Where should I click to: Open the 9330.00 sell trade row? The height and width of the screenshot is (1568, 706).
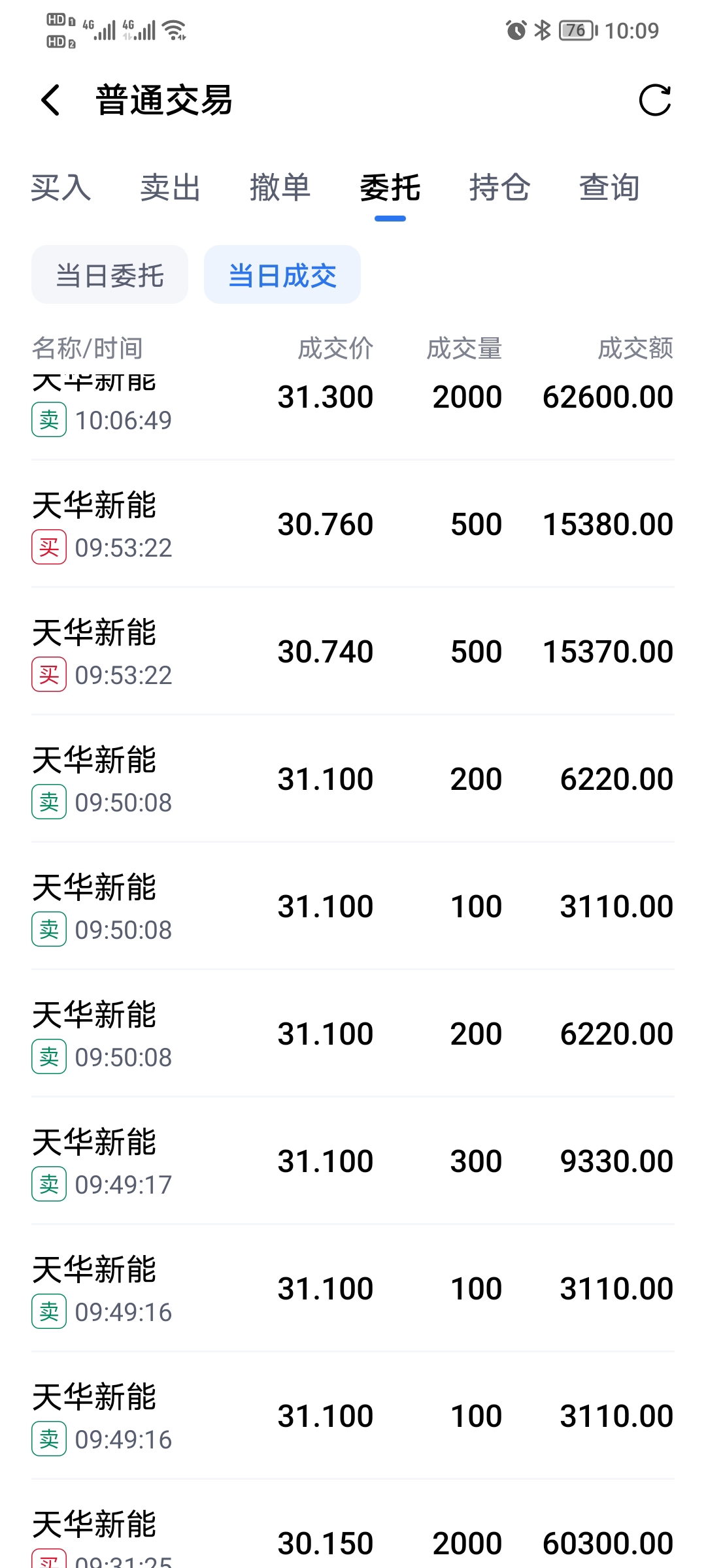pyautogui.click(x=353, y=1162)
